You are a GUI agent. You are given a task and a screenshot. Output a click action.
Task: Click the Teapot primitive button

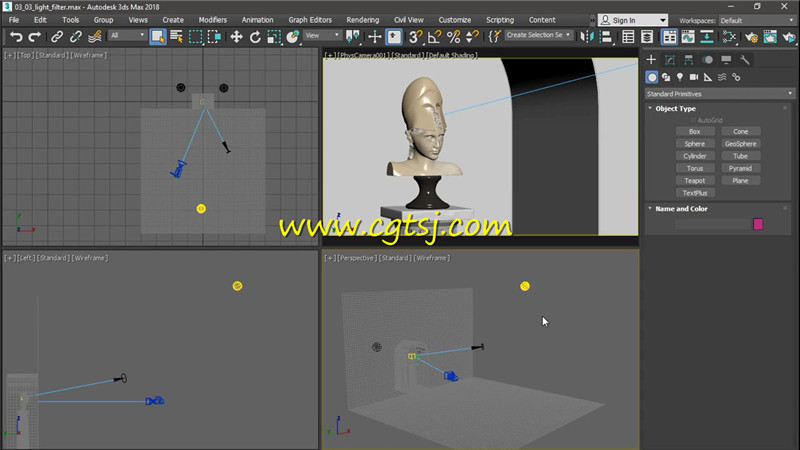[695, 181]
